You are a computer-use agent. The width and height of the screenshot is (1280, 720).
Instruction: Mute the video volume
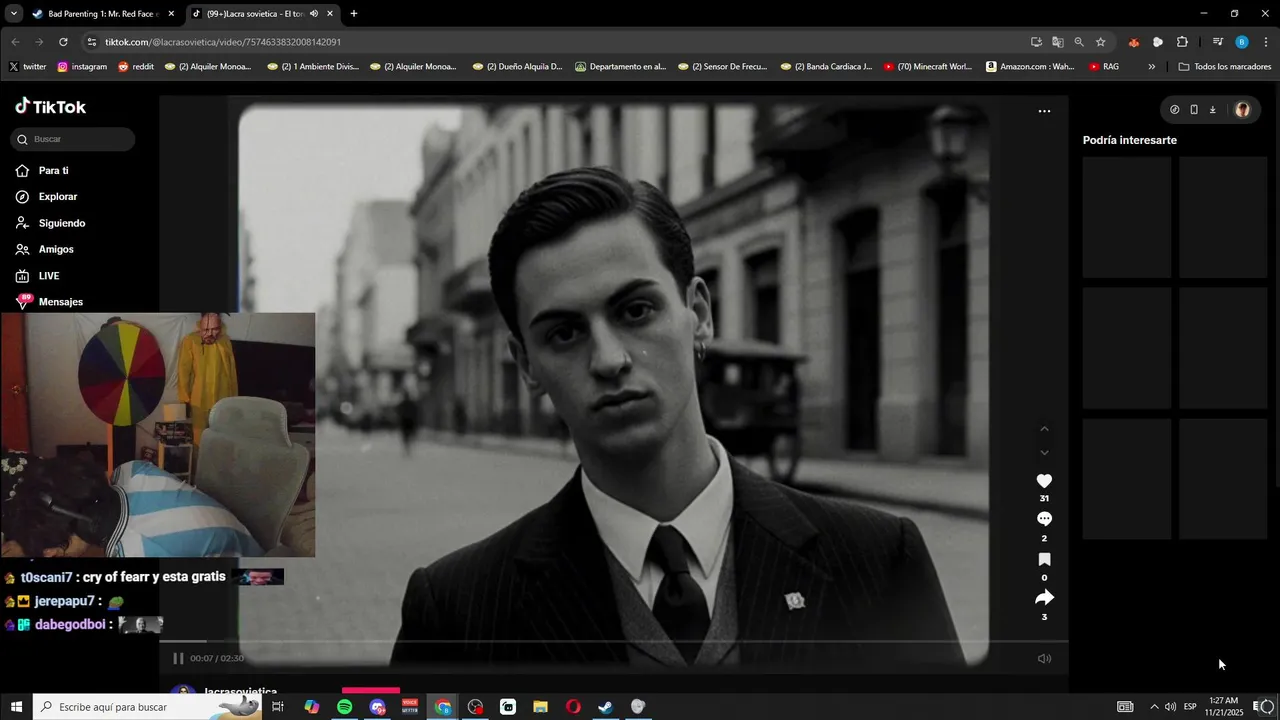pos(1044,658)
